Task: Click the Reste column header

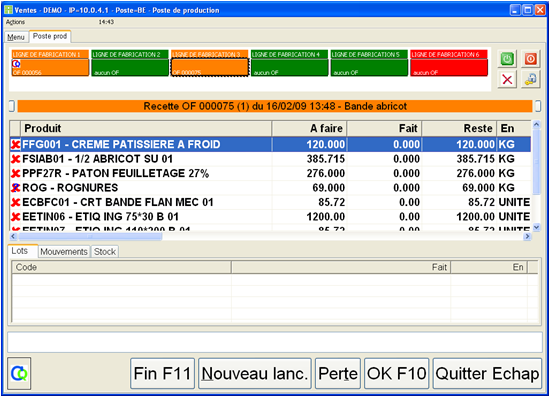Action: (459, 128)
